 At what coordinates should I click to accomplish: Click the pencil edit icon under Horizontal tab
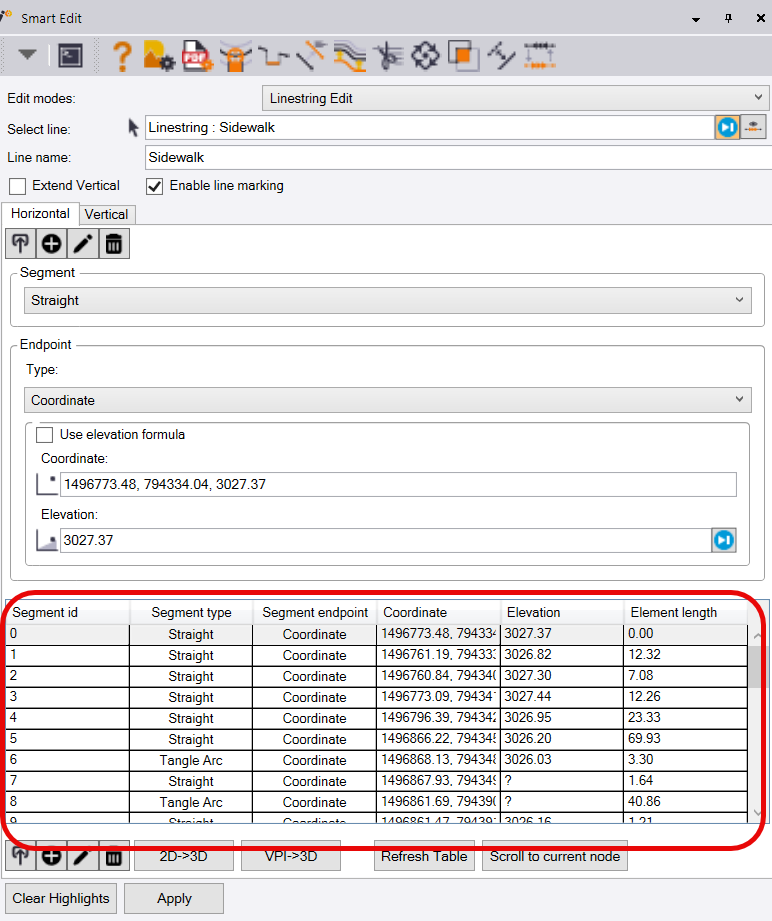click(83, 243)
